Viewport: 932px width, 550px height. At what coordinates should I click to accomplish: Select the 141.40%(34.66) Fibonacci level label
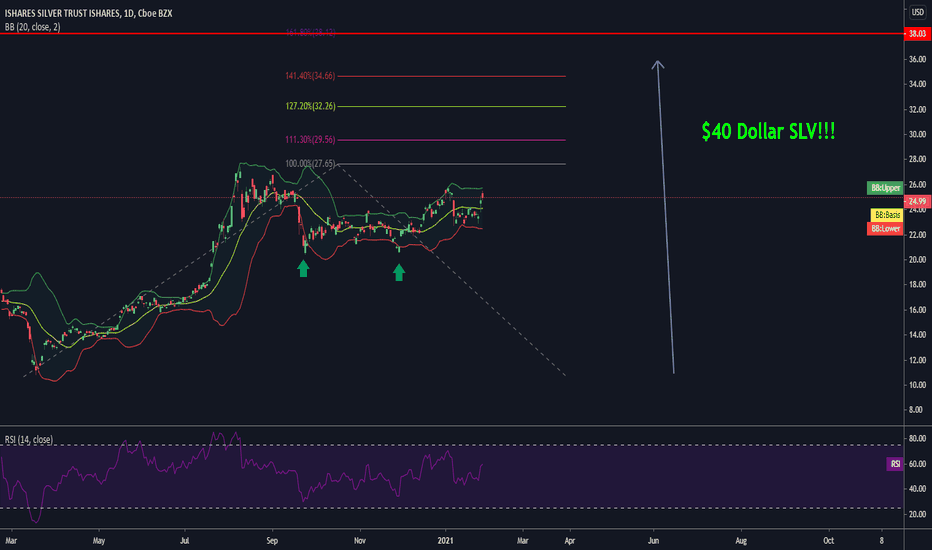(x=310, y=76)
